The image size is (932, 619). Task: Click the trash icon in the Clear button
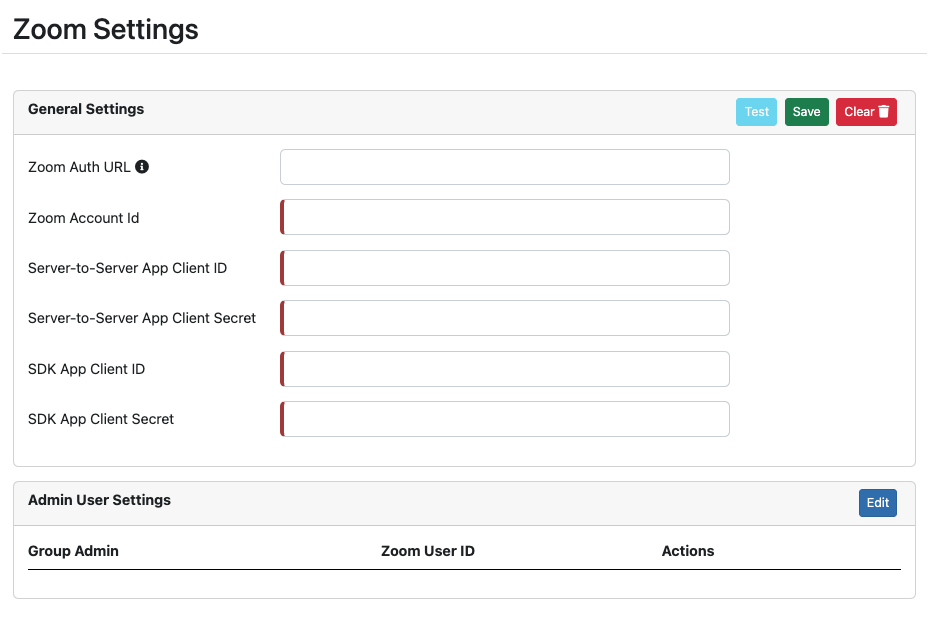[884, 111]
